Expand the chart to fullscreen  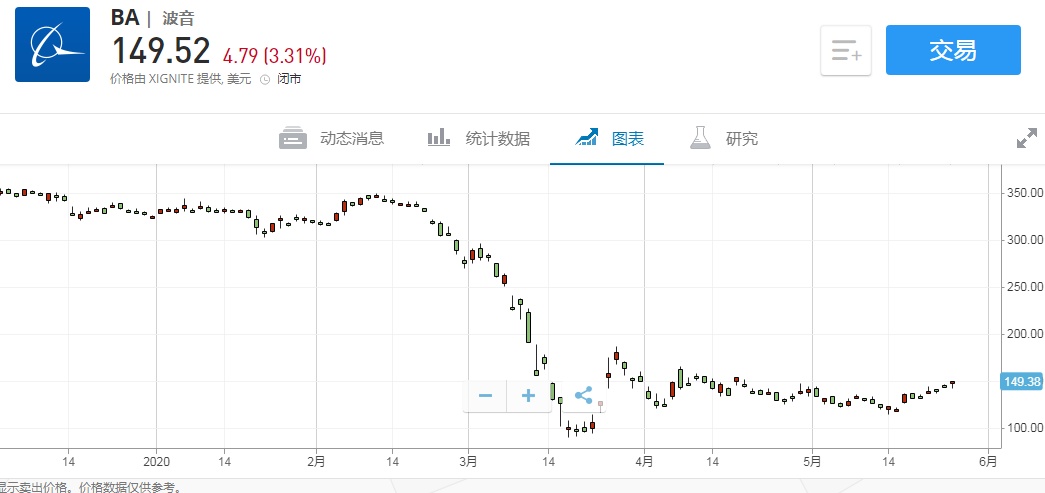point(1026,139)
